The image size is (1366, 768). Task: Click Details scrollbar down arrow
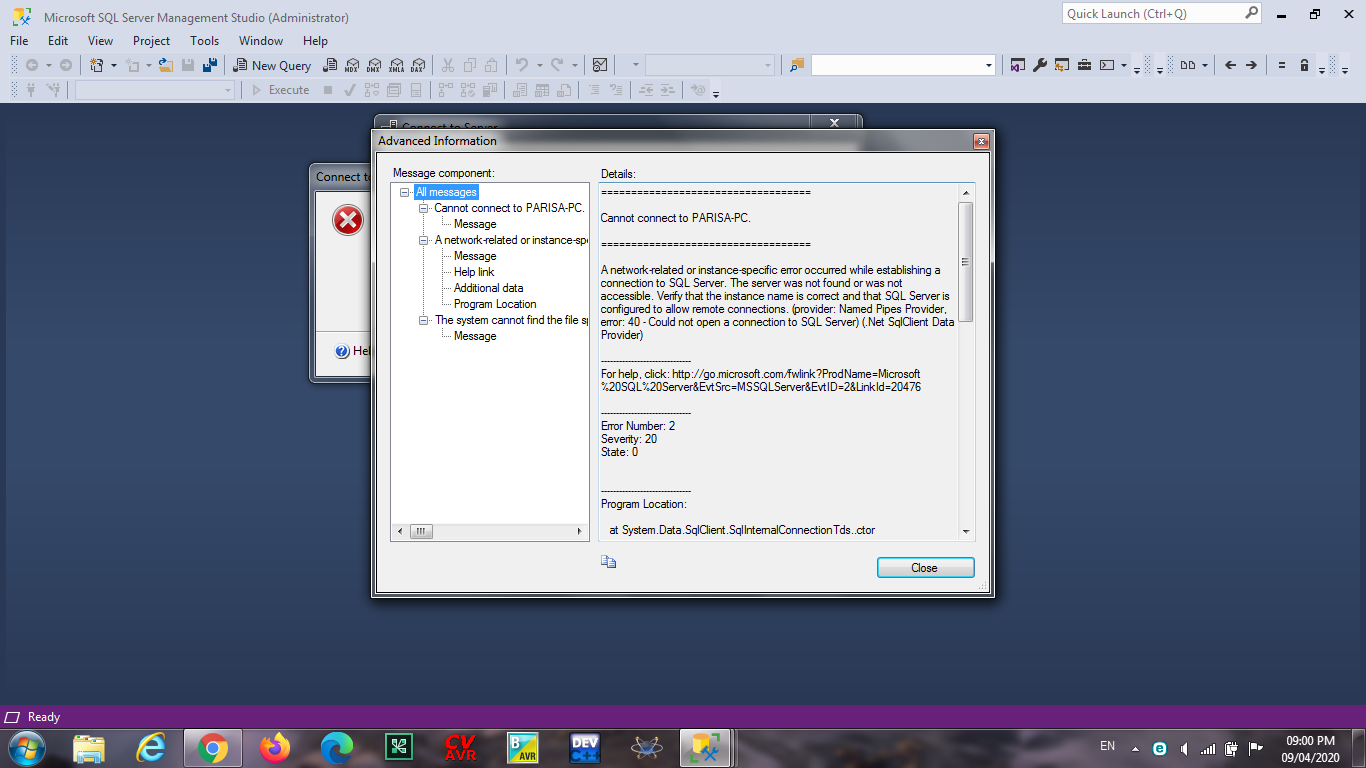(x=965, y=532)
